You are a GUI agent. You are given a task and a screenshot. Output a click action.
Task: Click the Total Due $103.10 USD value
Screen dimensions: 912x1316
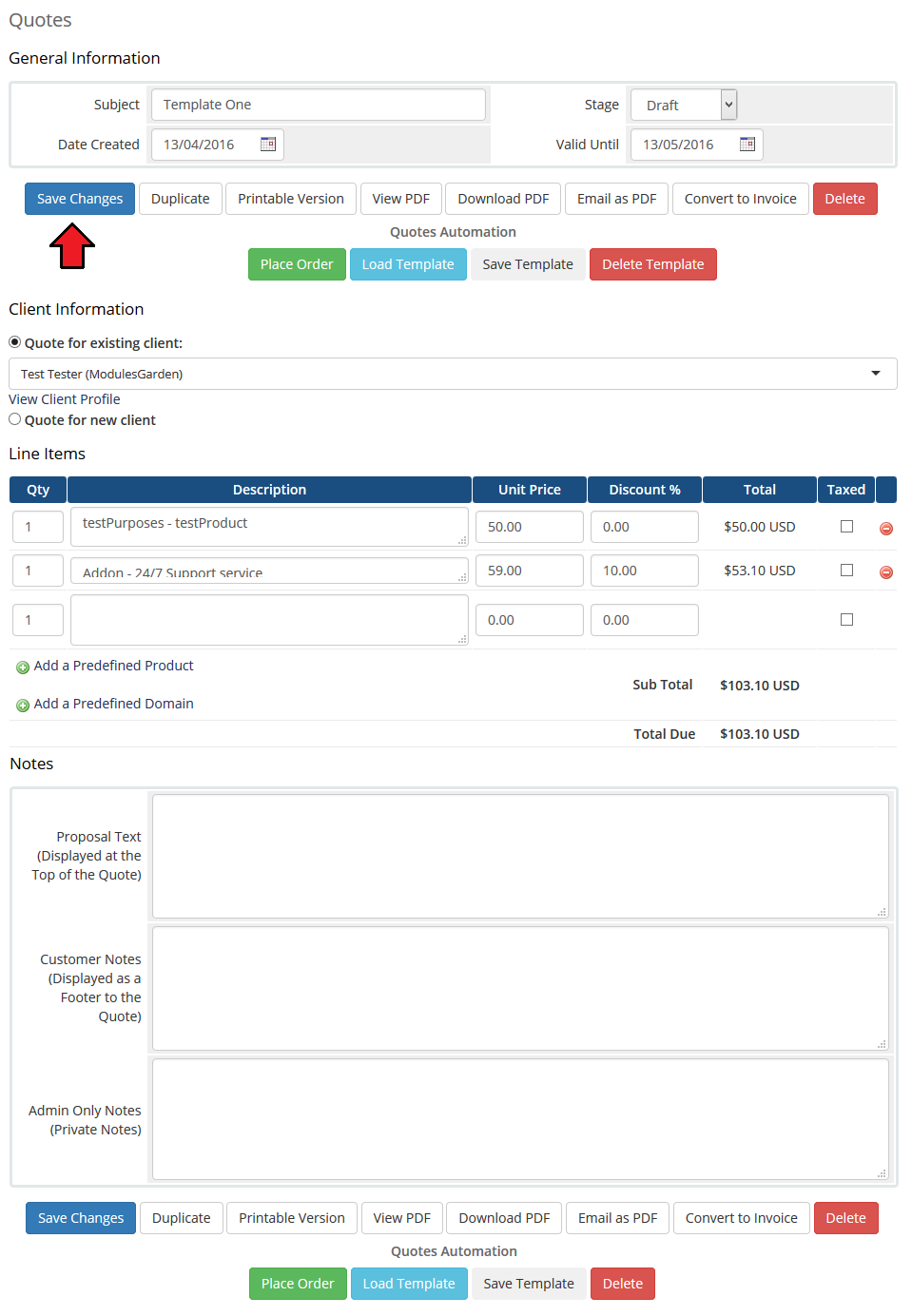click(x=760, y=734)
